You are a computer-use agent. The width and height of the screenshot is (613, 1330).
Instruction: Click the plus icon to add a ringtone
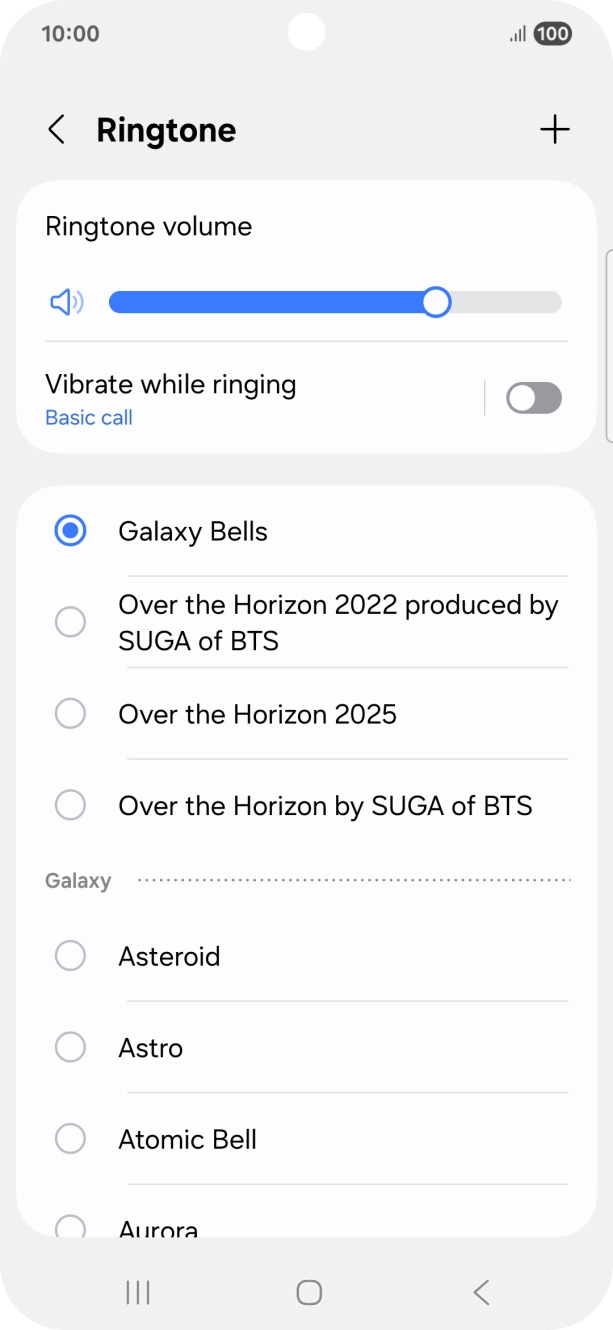tap(555, 129)
